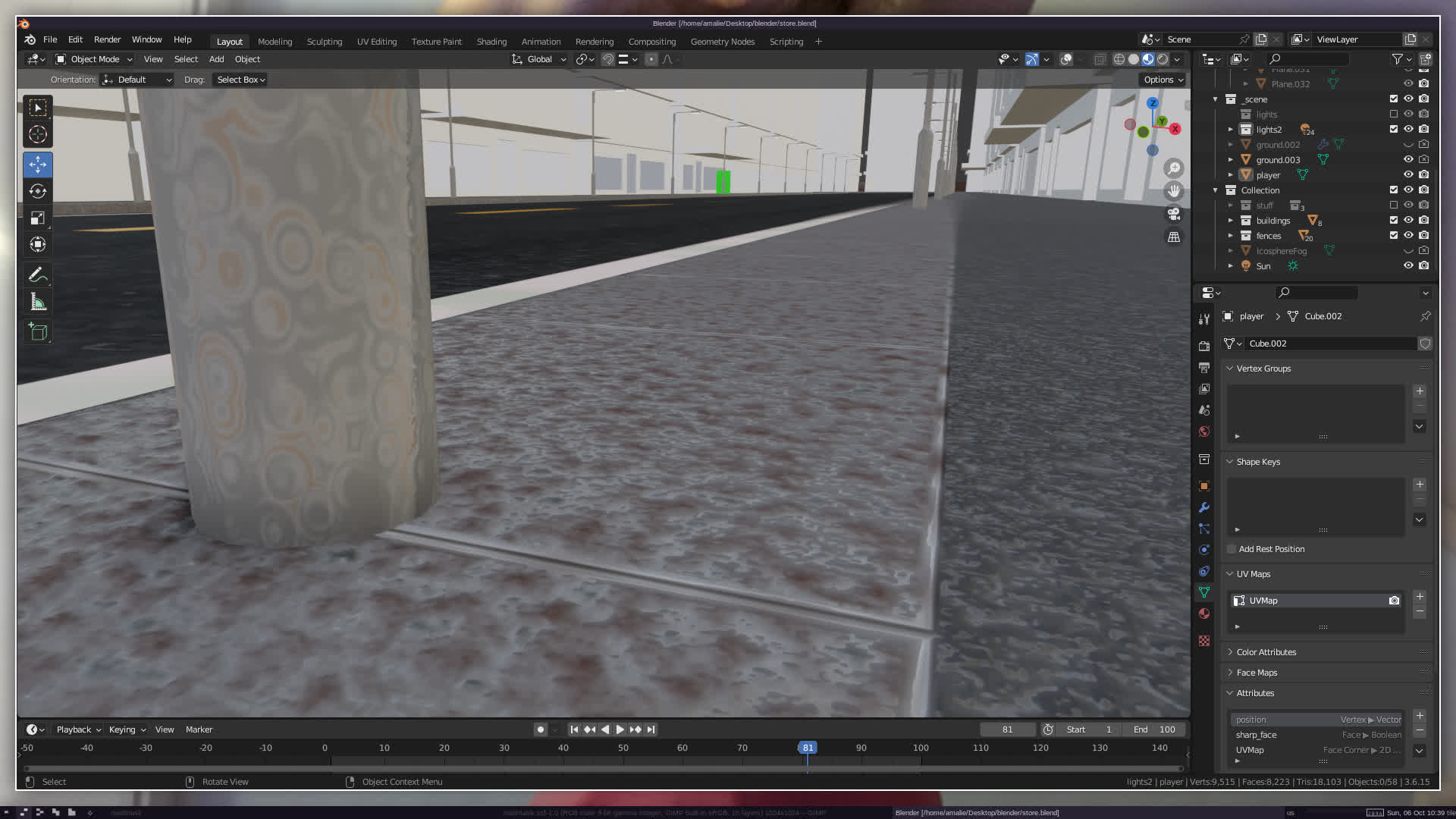Open the Render menu
Screen dimensions: 1456x819
click(107, 39)
